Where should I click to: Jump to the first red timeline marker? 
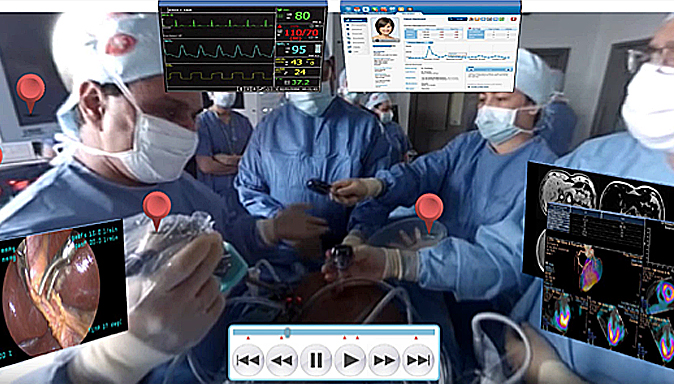pyautogui.click(x=248, y=338)
